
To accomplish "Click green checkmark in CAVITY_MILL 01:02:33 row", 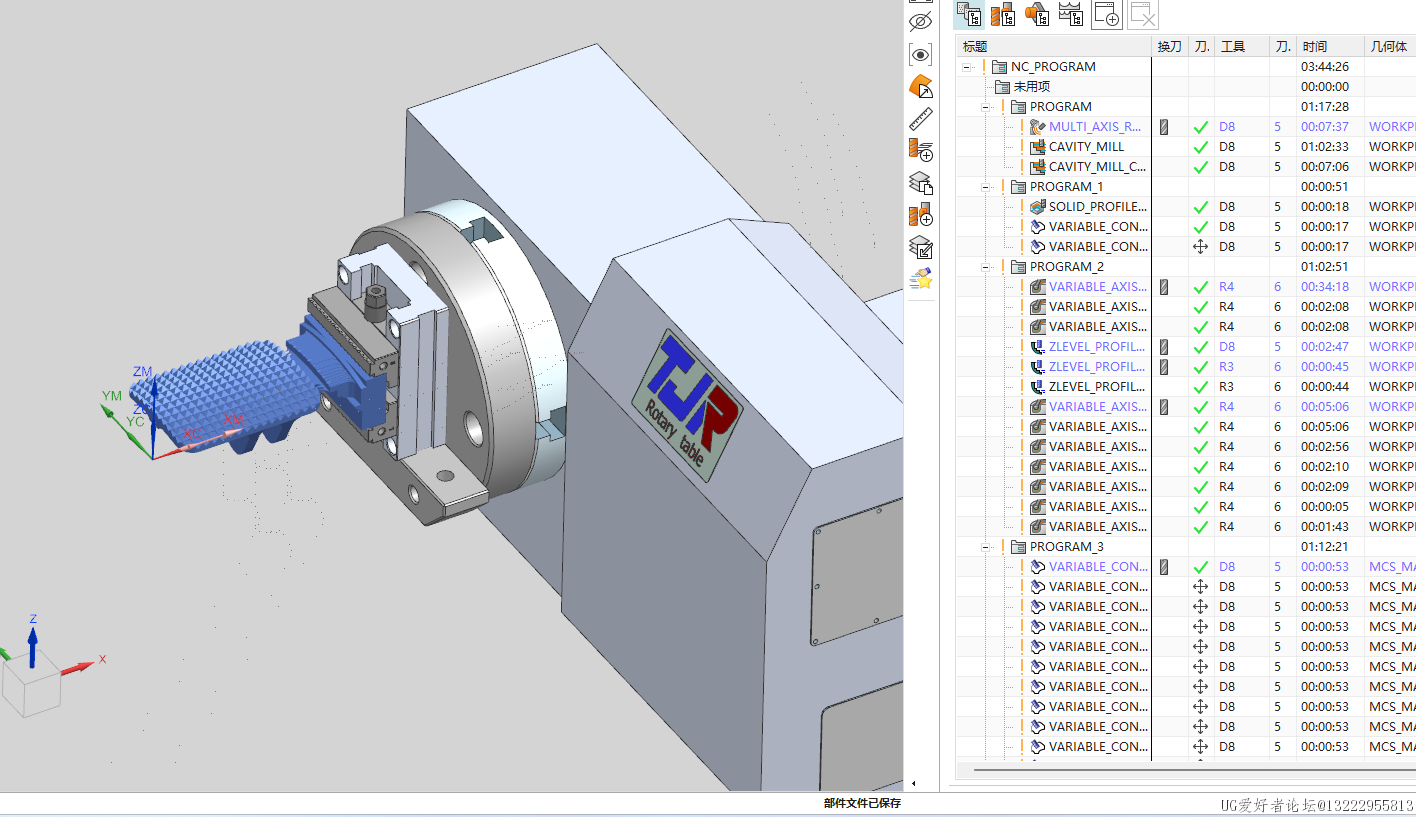I will [1201, 147].
